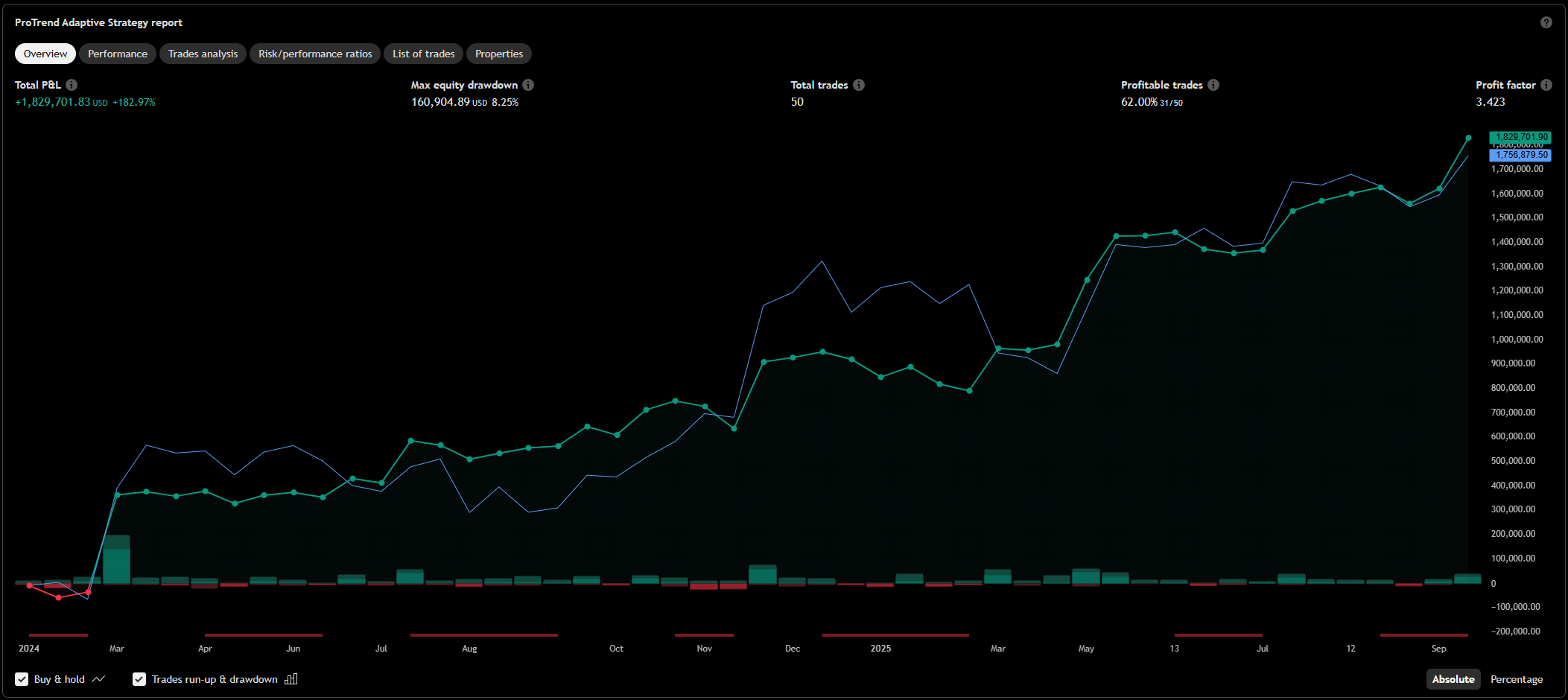Click the green 1,829,701.90 equity price label
The width and height of the screenshot is (1568, 700).
coord(1520,137)
